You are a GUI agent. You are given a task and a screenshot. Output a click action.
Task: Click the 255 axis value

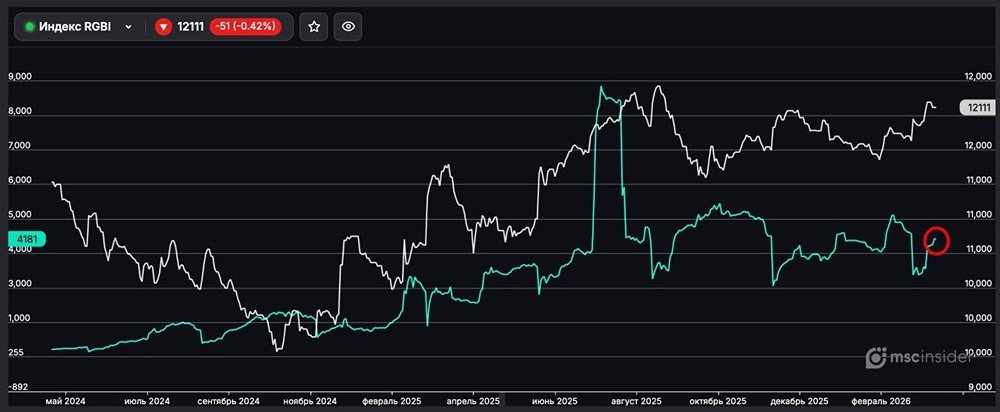coord(15,353)
